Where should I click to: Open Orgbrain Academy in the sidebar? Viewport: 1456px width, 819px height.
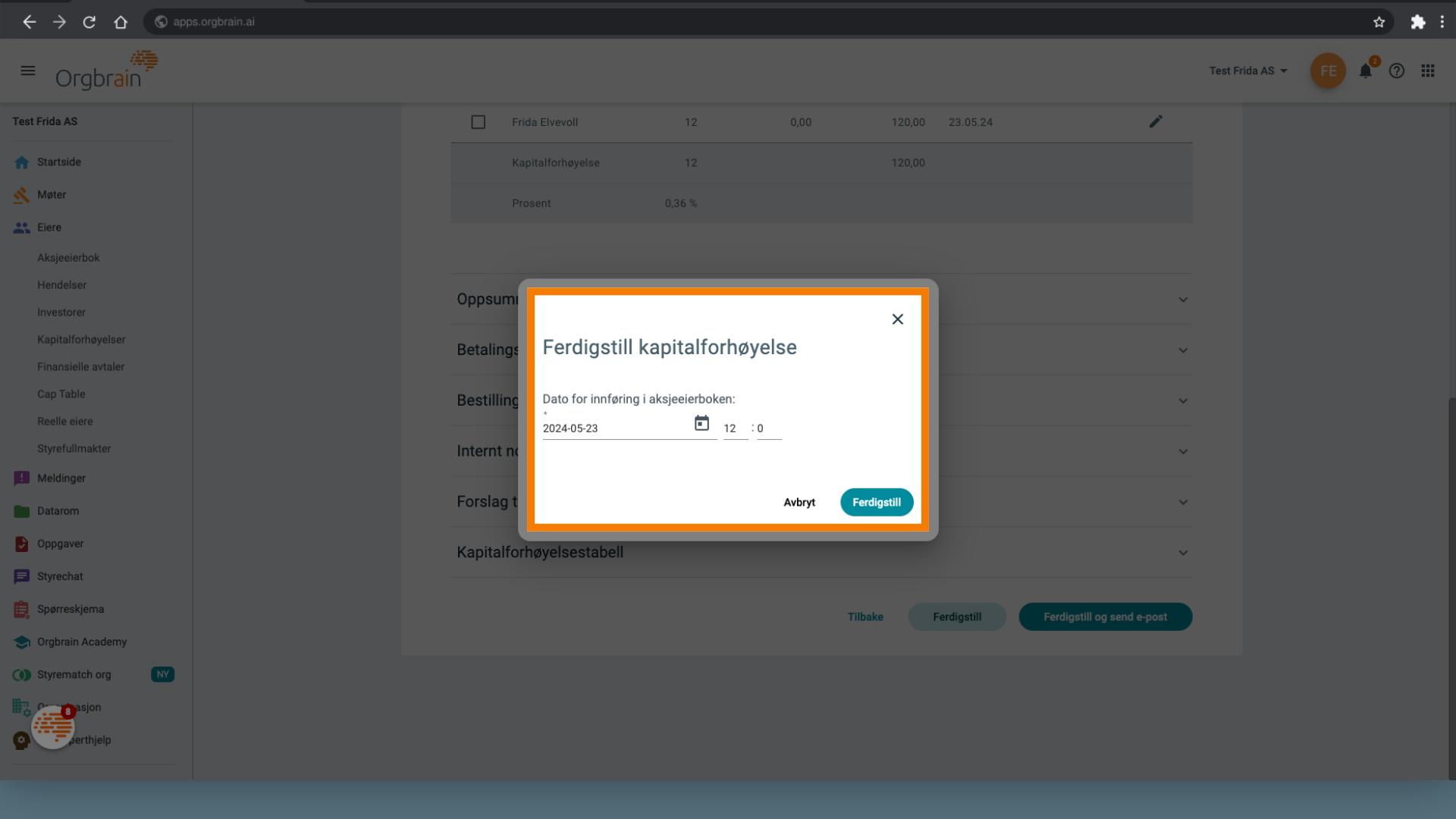coord(82,642)
